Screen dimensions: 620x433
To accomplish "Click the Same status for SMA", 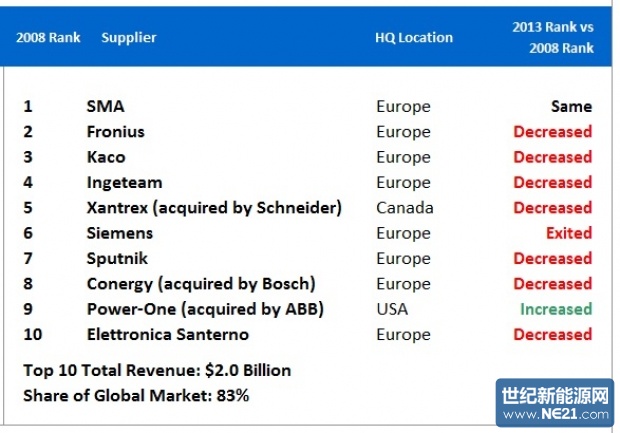I will pyautogui.click(x=571, y=106).
